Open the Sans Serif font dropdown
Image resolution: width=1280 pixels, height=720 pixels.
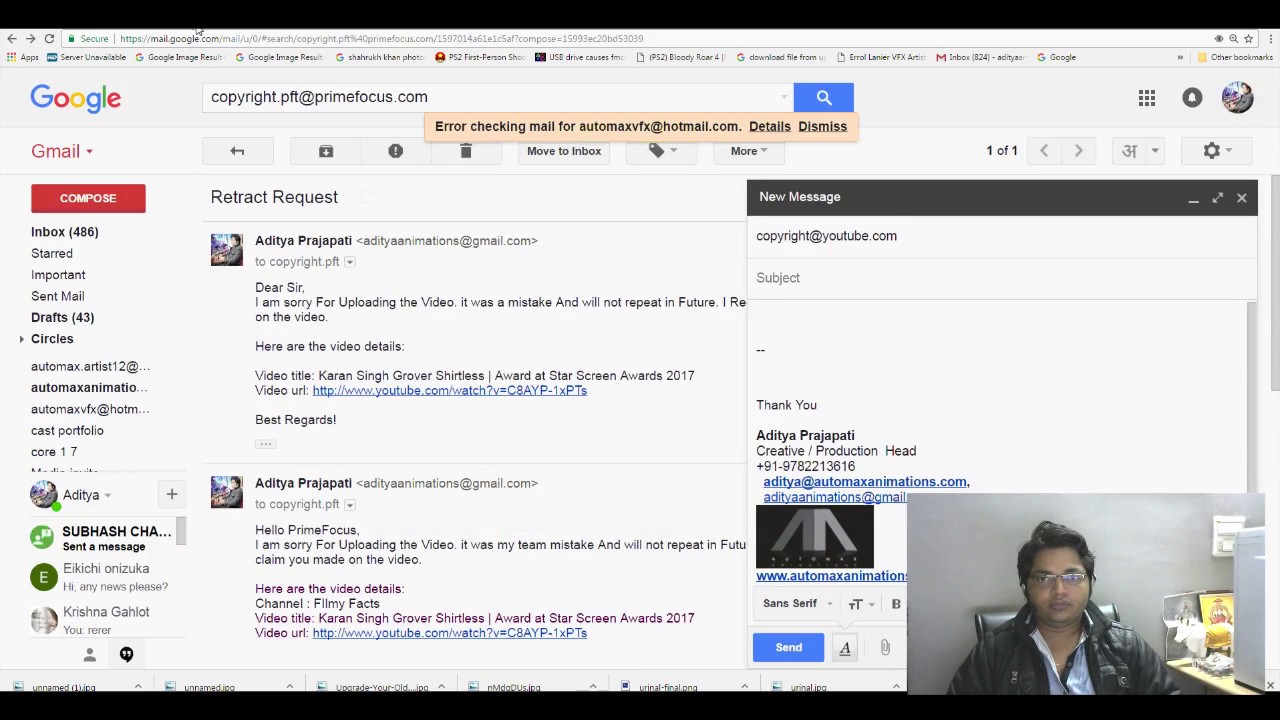(x=797, y=604)
